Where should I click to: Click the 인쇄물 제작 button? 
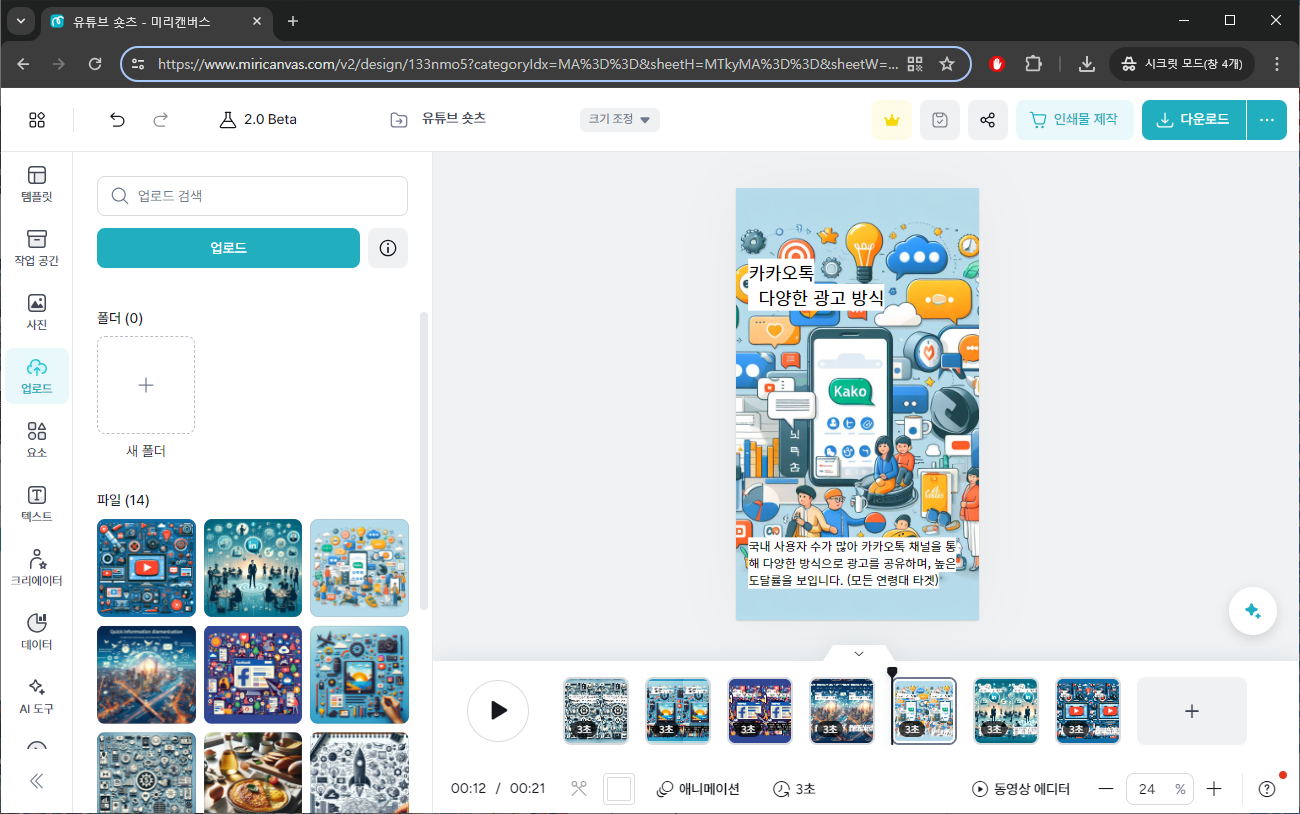point(1075,120)
